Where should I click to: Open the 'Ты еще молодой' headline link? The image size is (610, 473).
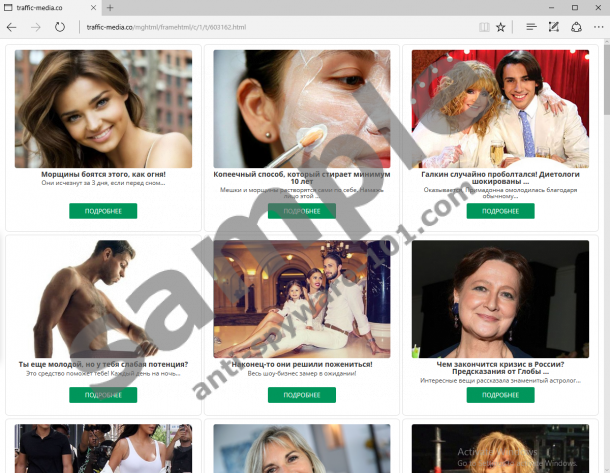pos(103,364)
